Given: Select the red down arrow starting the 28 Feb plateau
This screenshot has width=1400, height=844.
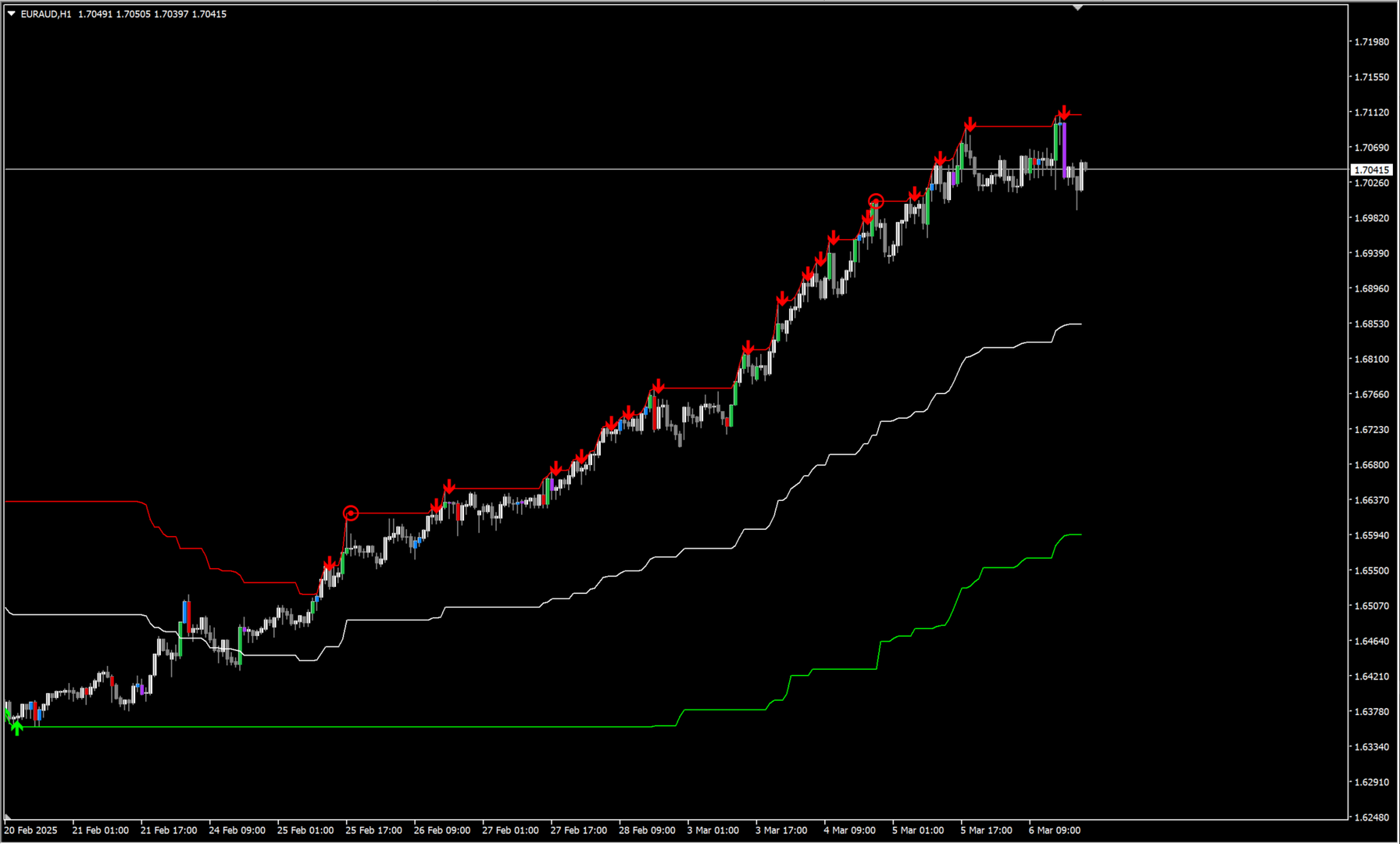Looking at the screenshot, I should [x=659, y=386].
